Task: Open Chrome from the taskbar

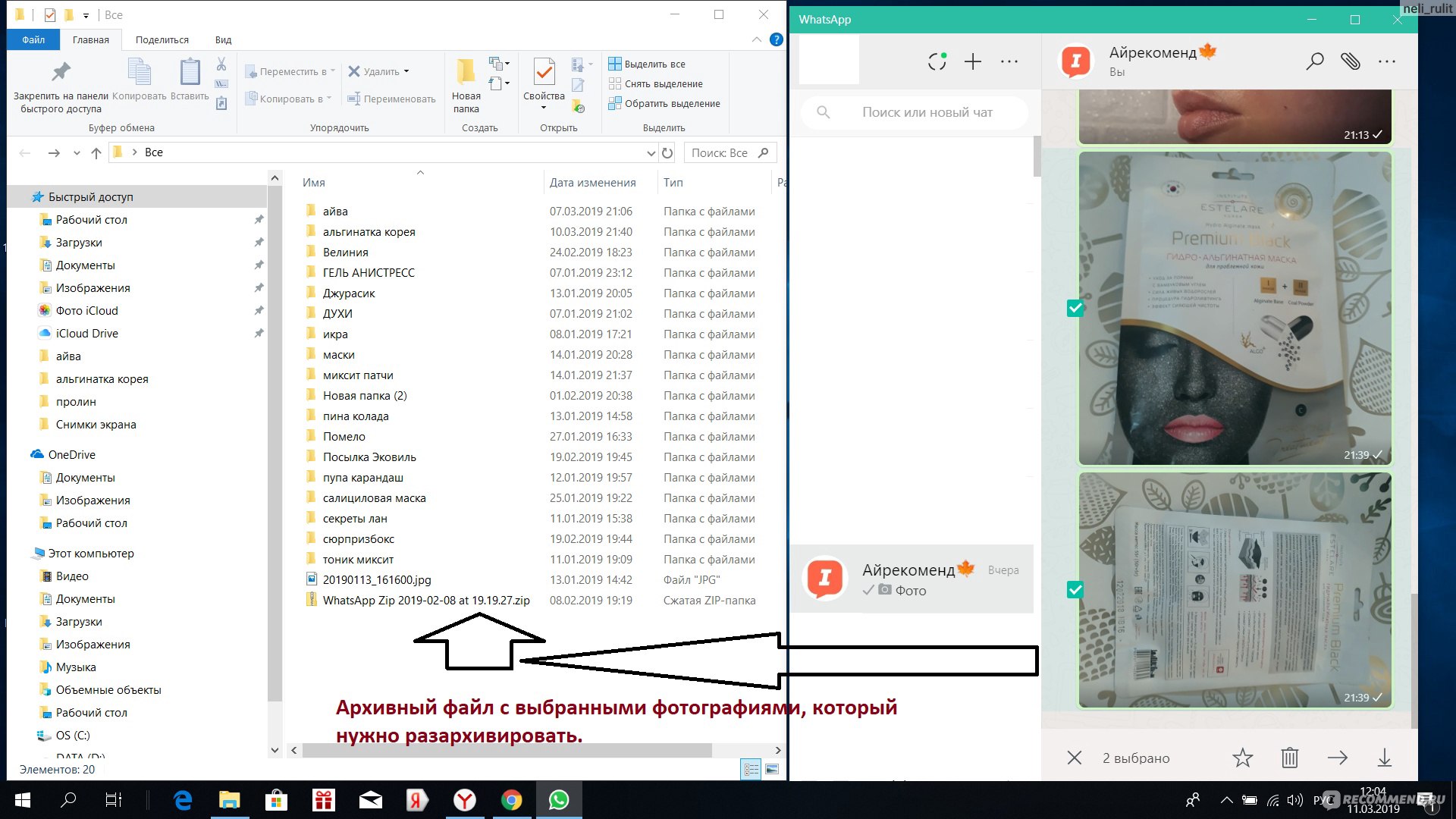Action: [512, 800]
